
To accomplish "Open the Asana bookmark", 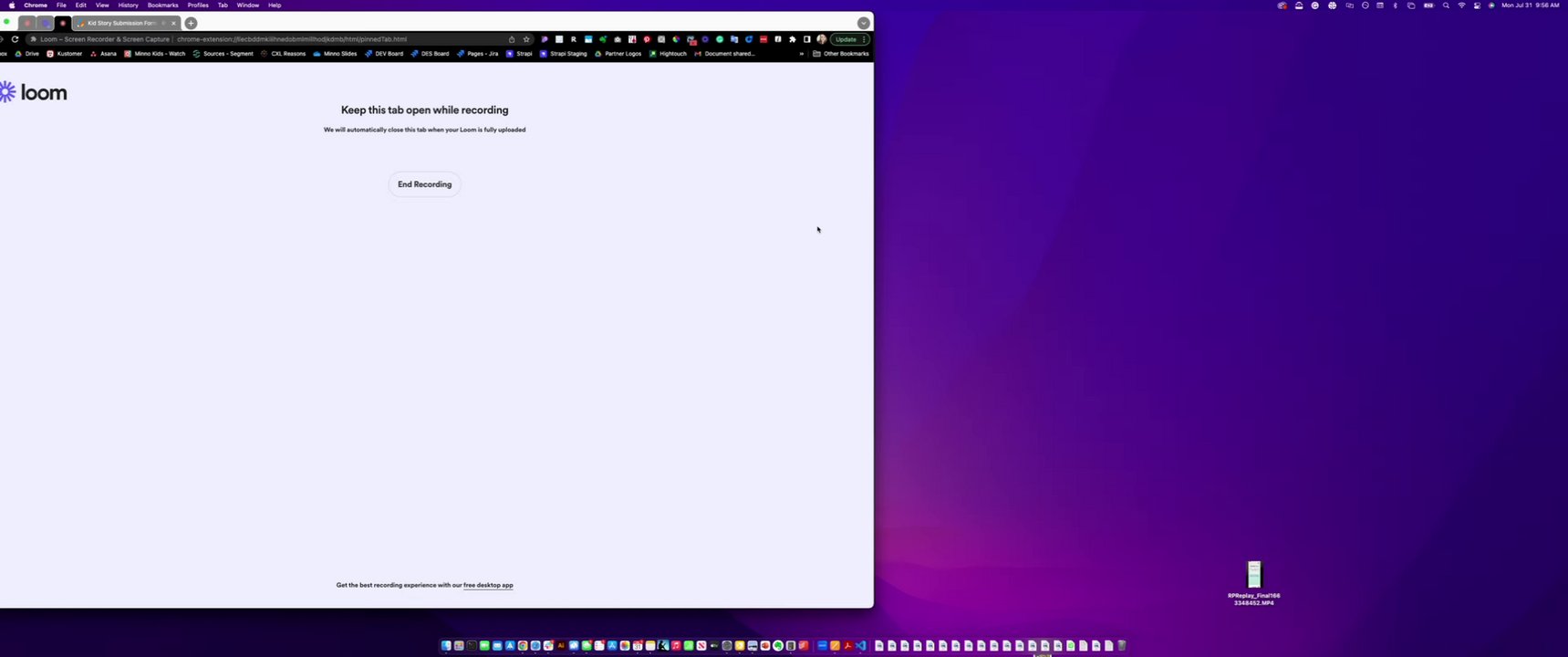I will (103, 54).
